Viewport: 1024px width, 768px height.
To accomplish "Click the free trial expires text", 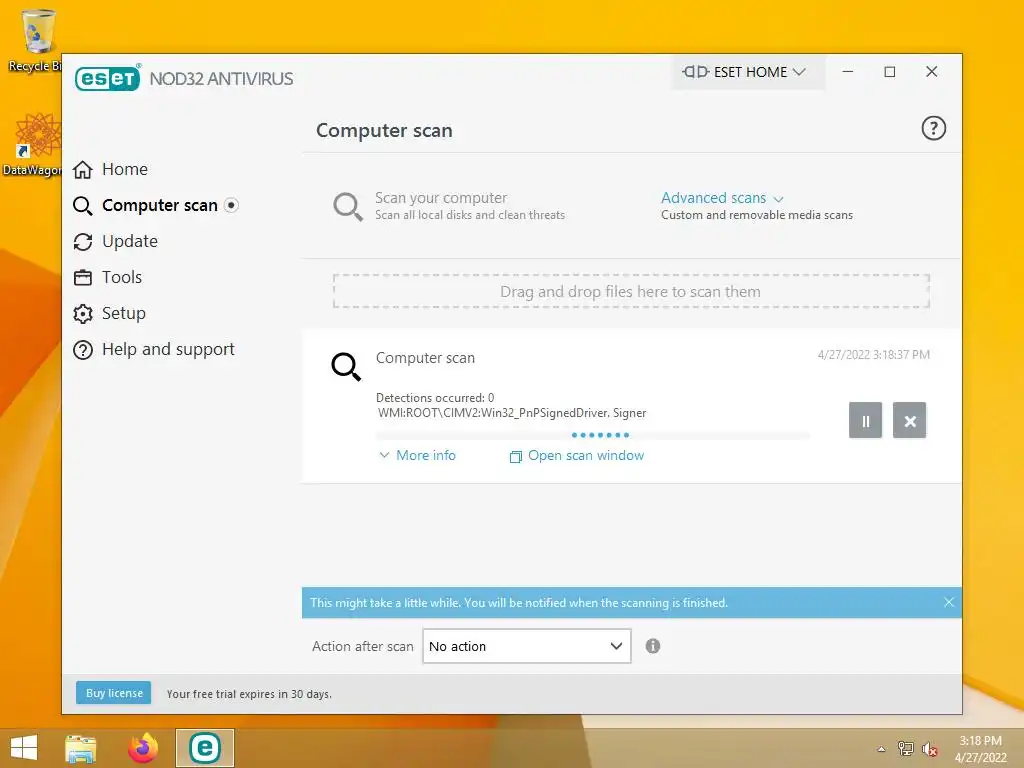I will point(249,694).
